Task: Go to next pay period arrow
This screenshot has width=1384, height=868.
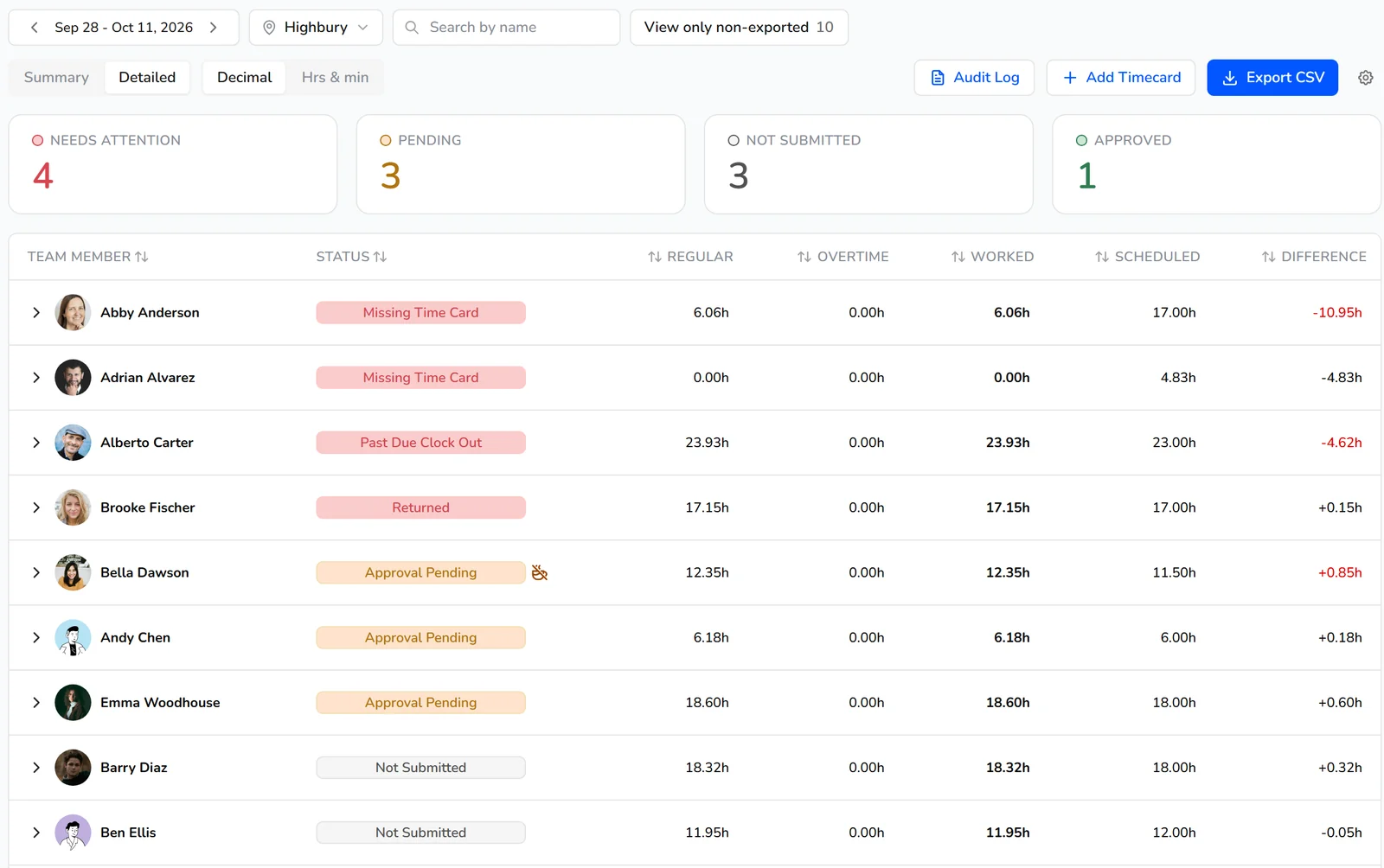Action: pyautogui.click(x=214, y=28)
